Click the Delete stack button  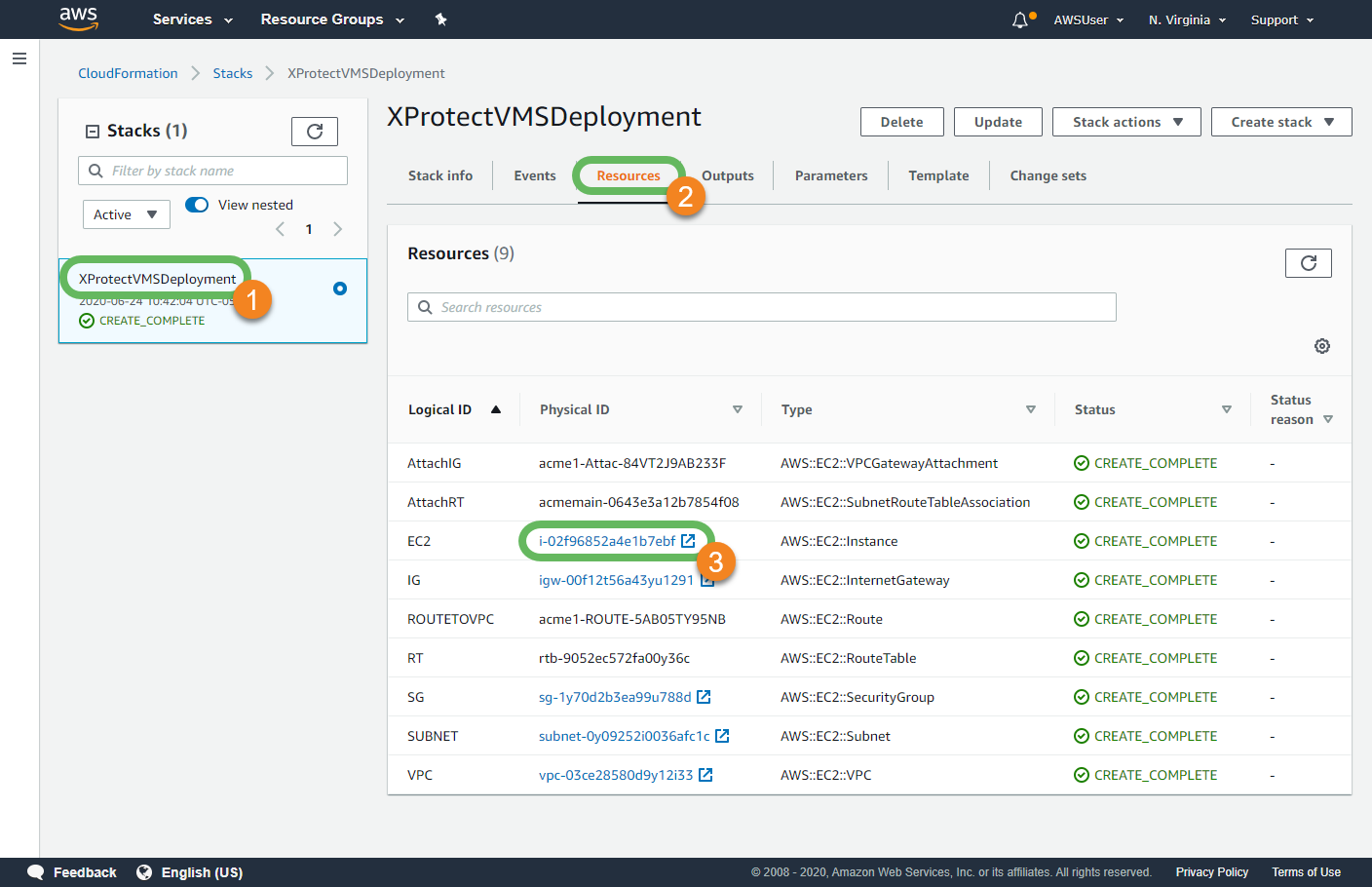[x=901, y=122]
